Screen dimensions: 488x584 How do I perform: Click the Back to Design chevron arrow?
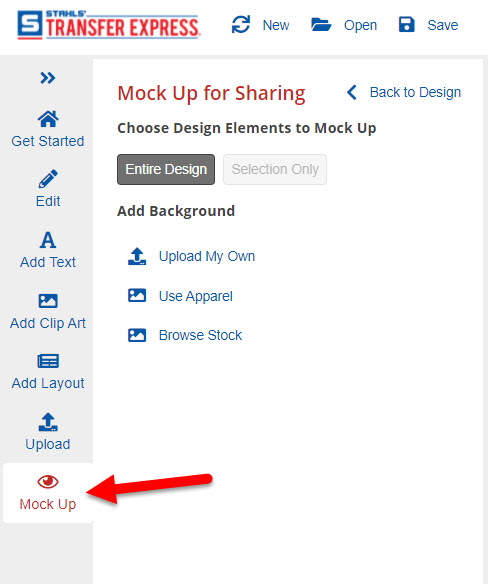[352, 92]
